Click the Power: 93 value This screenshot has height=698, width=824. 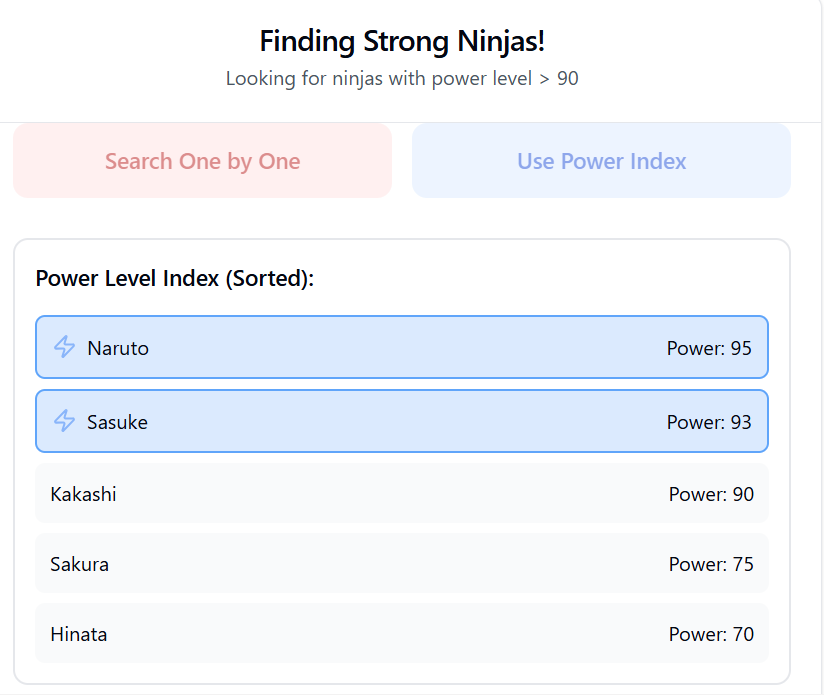click(x=709, y=422)
